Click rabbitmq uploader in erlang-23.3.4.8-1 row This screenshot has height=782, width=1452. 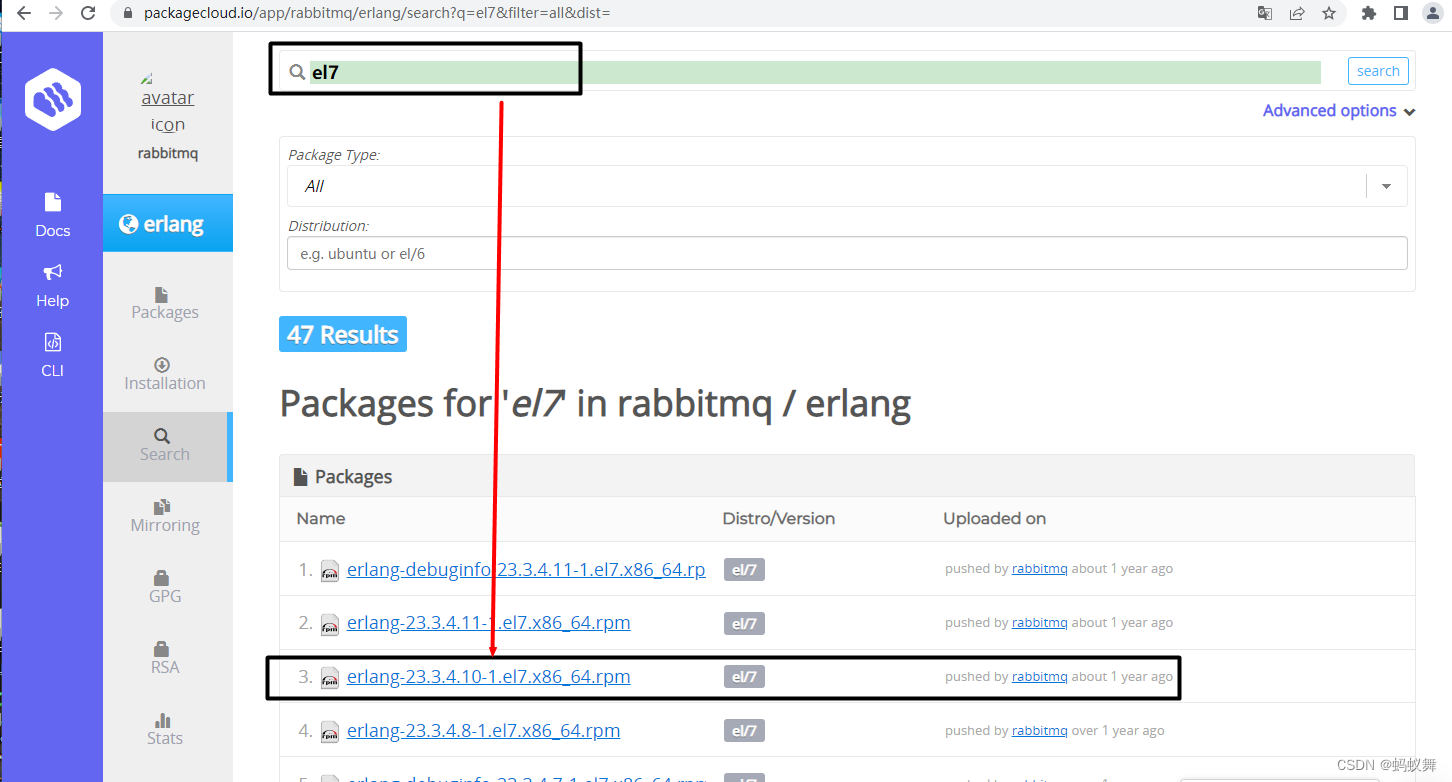pyautogui.click(x=1039, y=731)
